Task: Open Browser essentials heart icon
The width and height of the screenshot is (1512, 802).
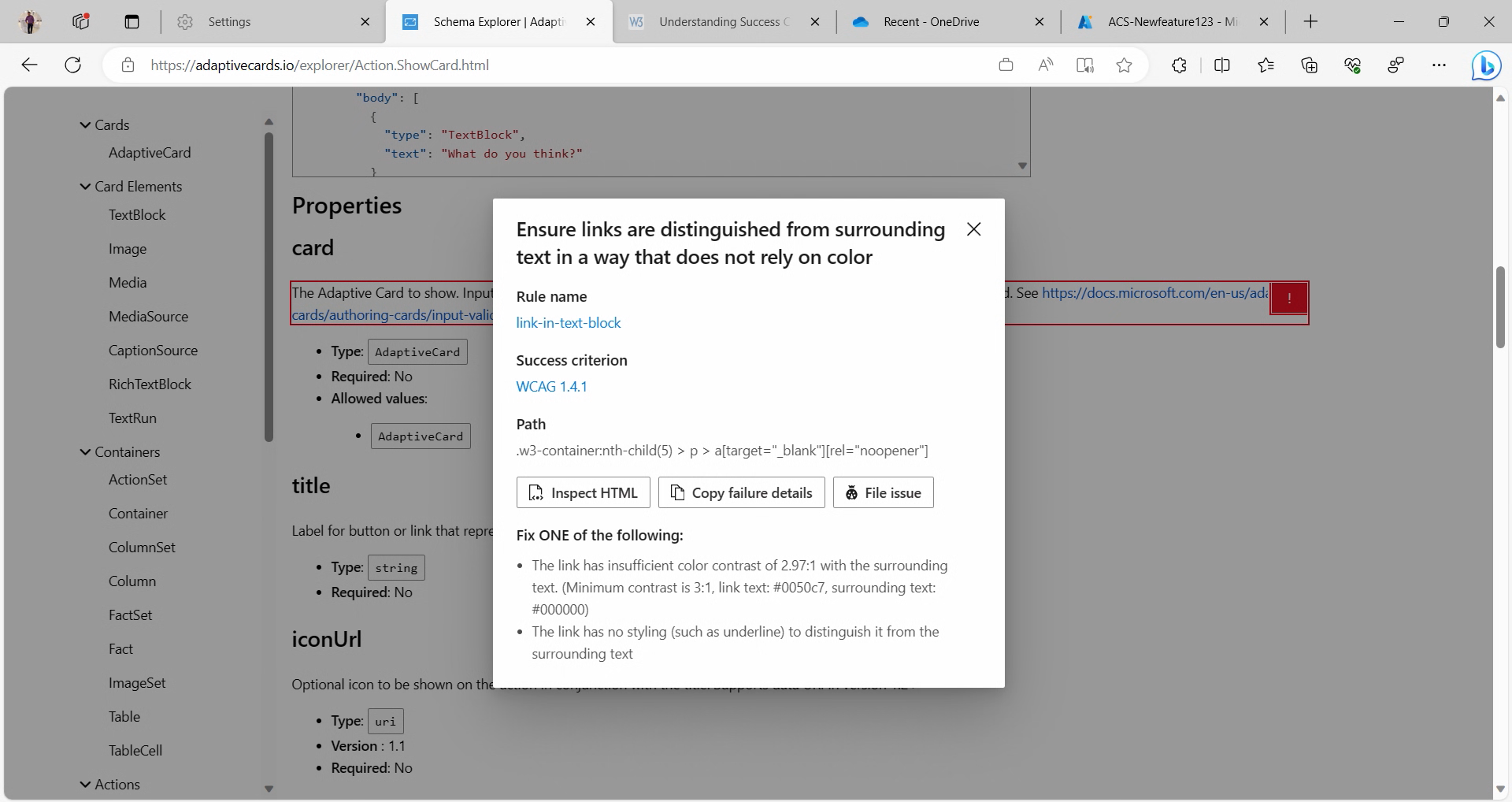Action: click(1354, 65)
